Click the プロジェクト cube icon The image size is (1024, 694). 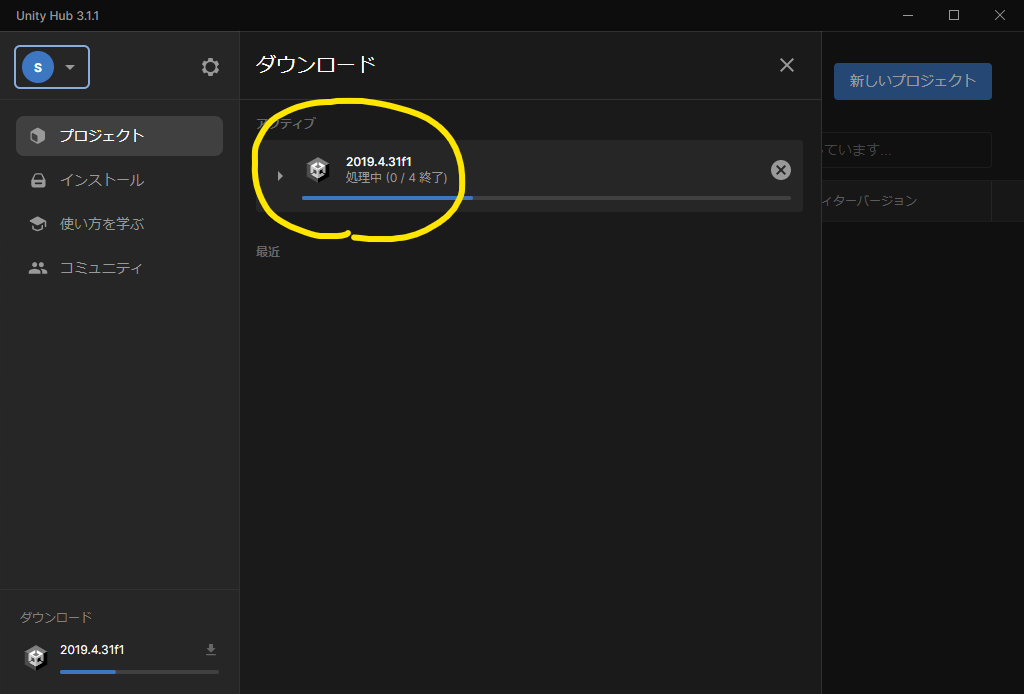[x=38, y=136]
